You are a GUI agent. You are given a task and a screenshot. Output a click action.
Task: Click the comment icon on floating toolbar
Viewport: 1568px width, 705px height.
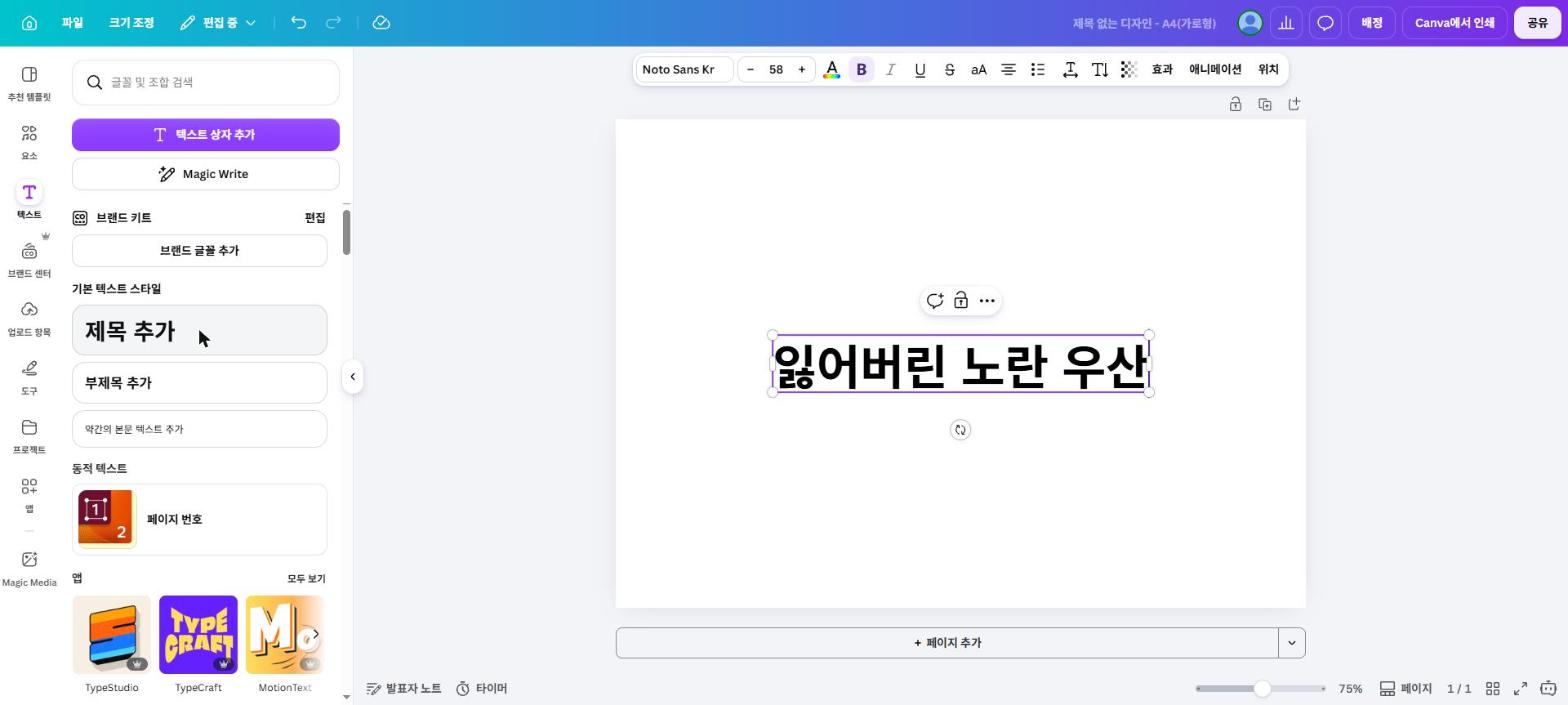pyautogui.click(x=934, y=301)
